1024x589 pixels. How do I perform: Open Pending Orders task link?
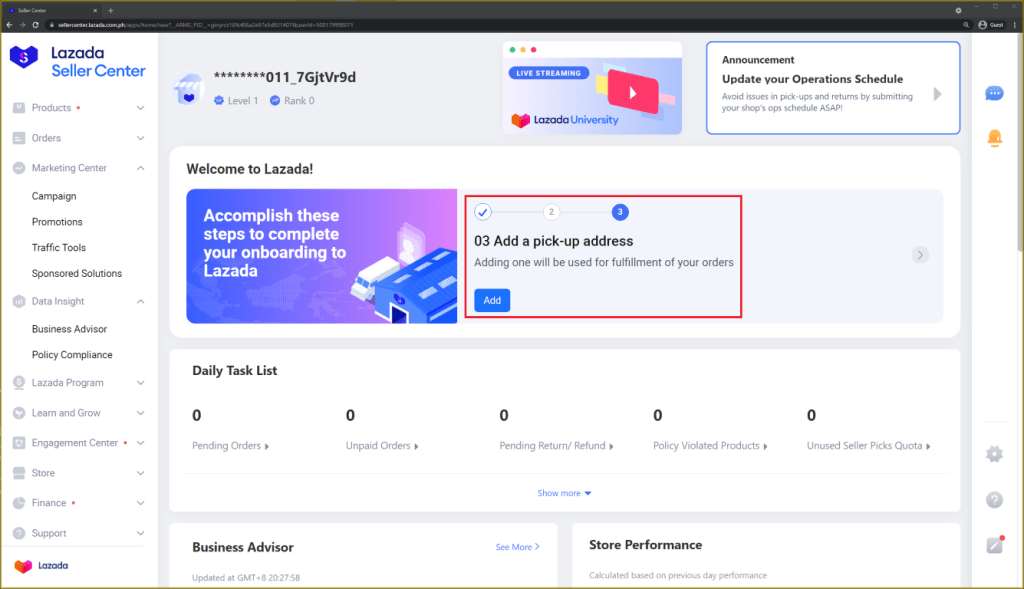click(230, 446)
